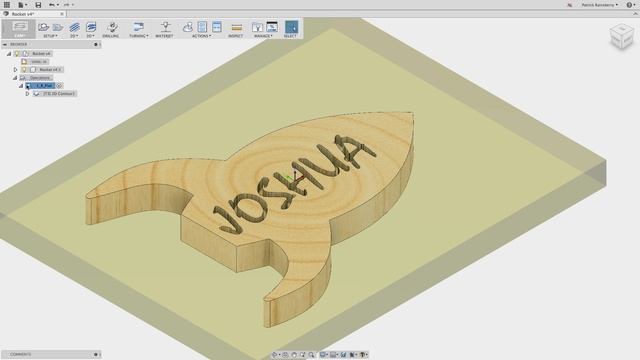Click the Setup Sheet icon in Actions

[x=217, y=27]
